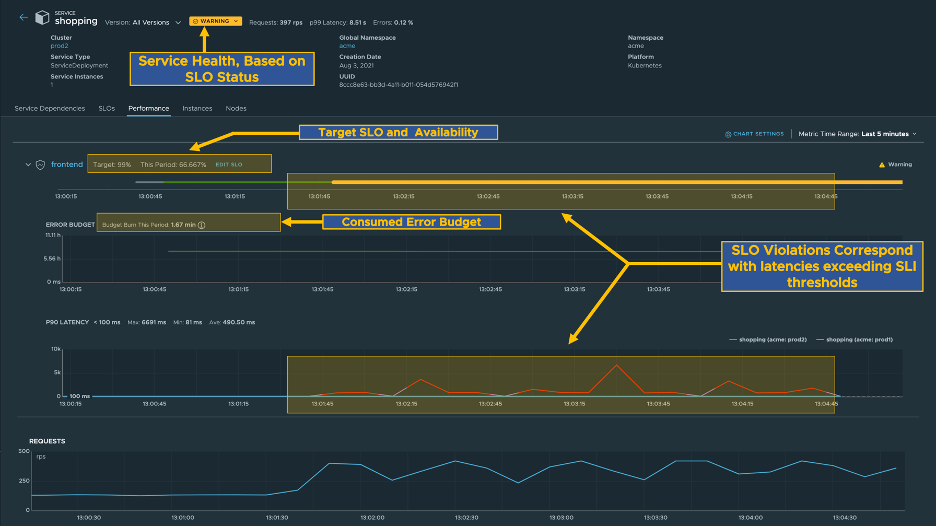Open the WARNING health status dropdown
936x526 pixels.
(x=216, y=21)
